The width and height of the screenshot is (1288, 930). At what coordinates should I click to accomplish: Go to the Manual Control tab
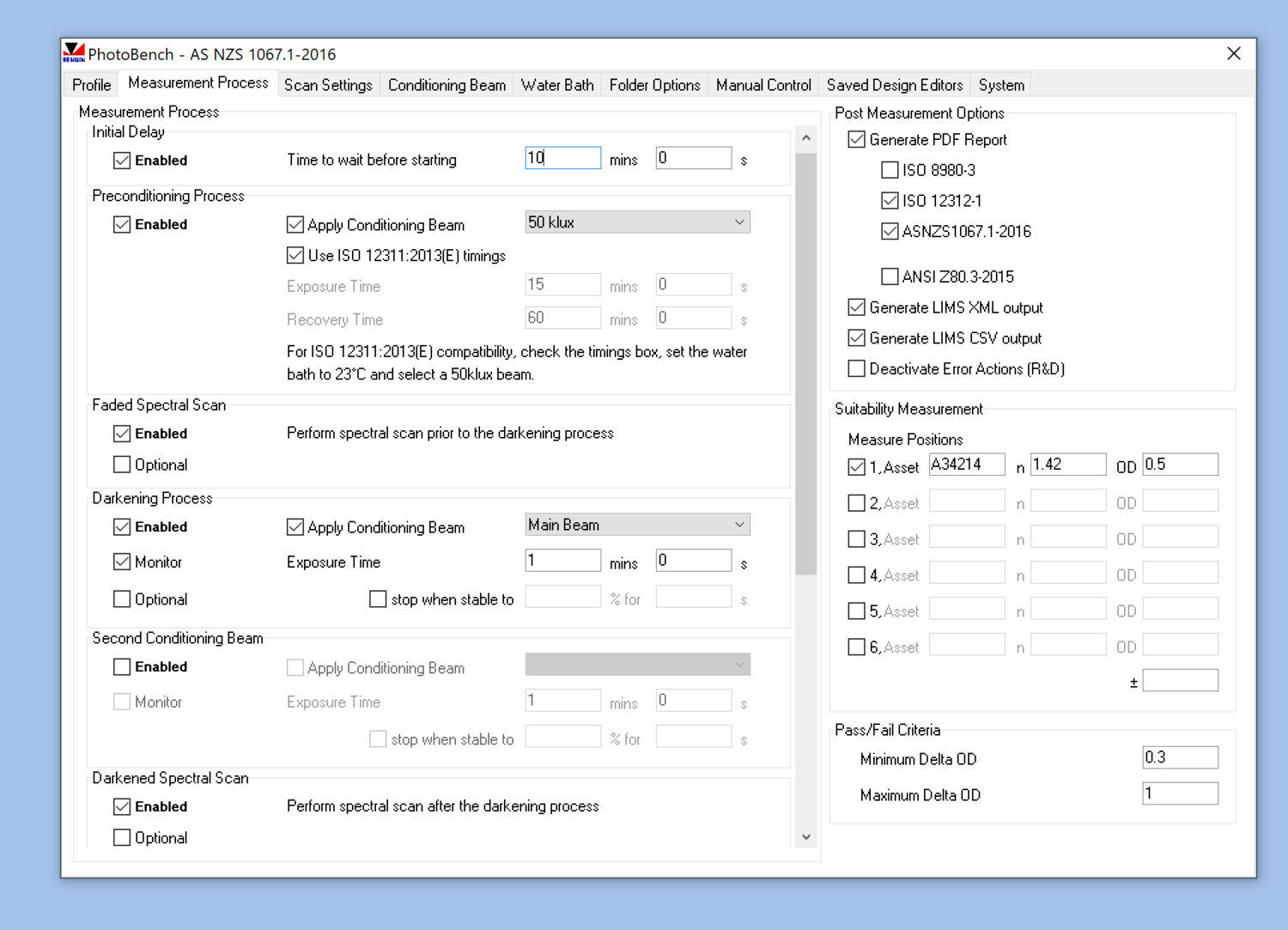tap(762, 85)
